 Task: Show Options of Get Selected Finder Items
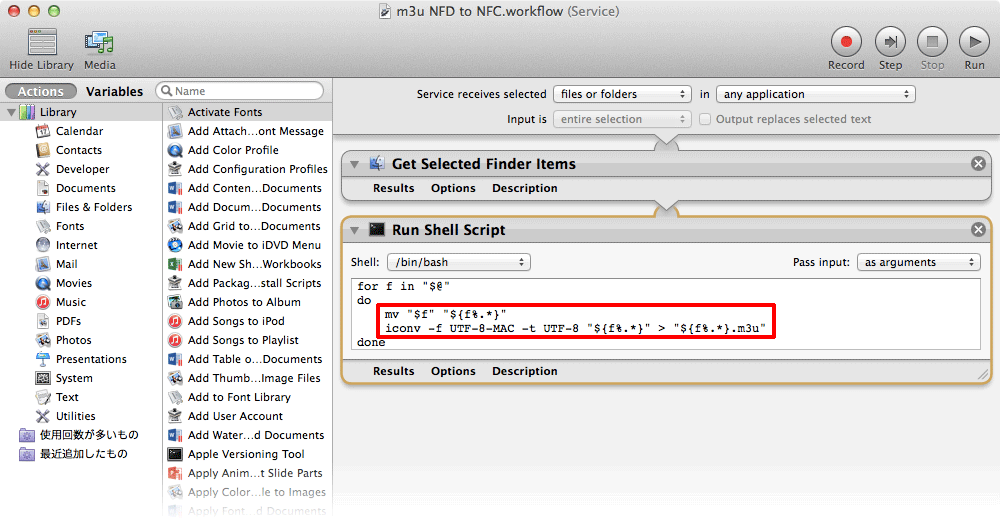tap(453, 188)
